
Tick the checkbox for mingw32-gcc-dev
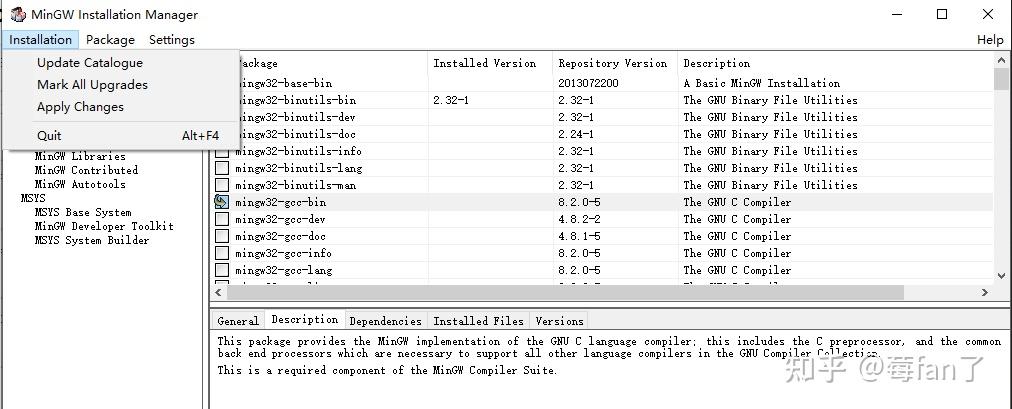pos(221,219)
